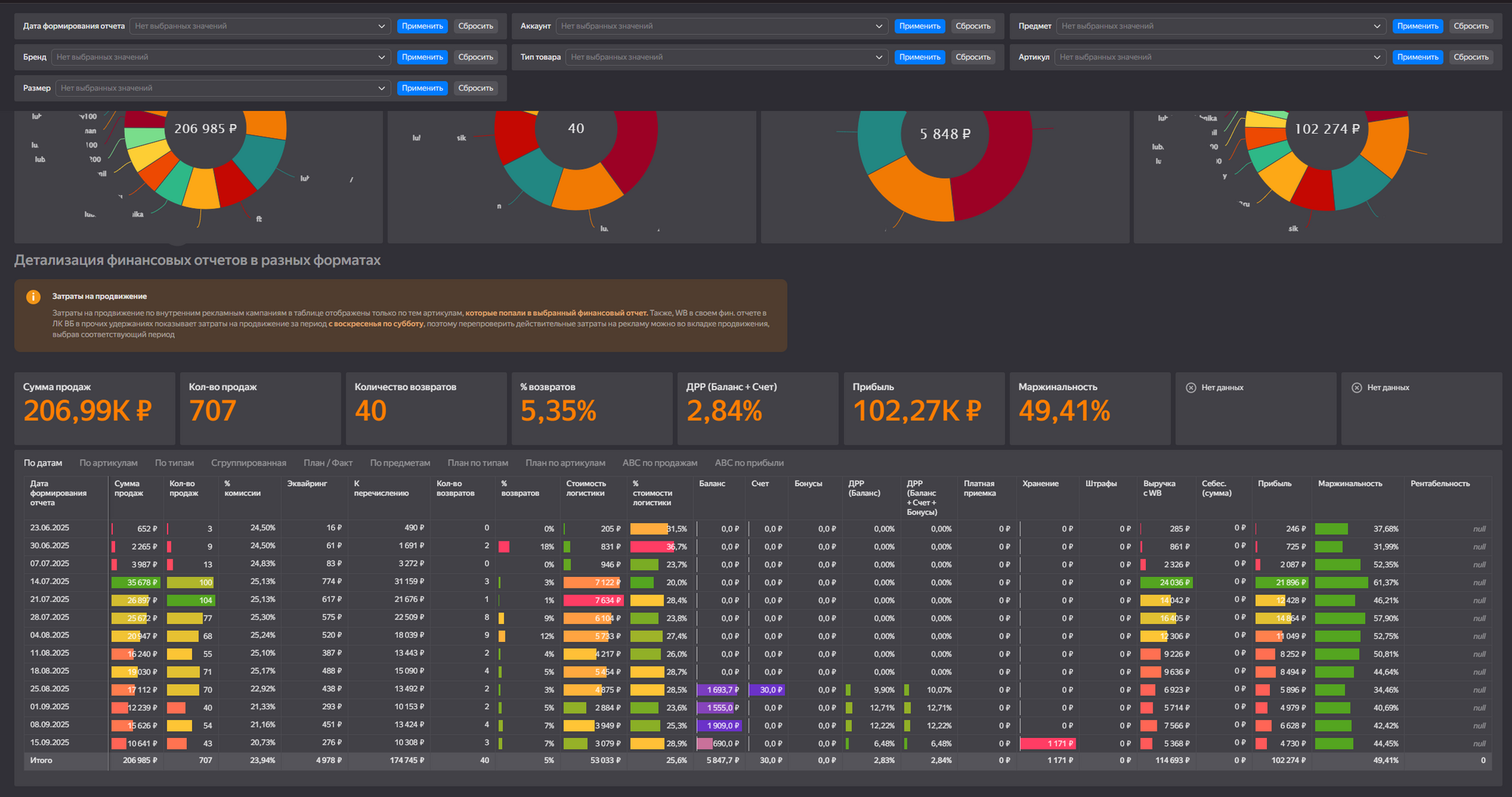1512x797 pixels.
Task: Click the info icon in the Затраты на продвижение notice
Action: point(33,297)
